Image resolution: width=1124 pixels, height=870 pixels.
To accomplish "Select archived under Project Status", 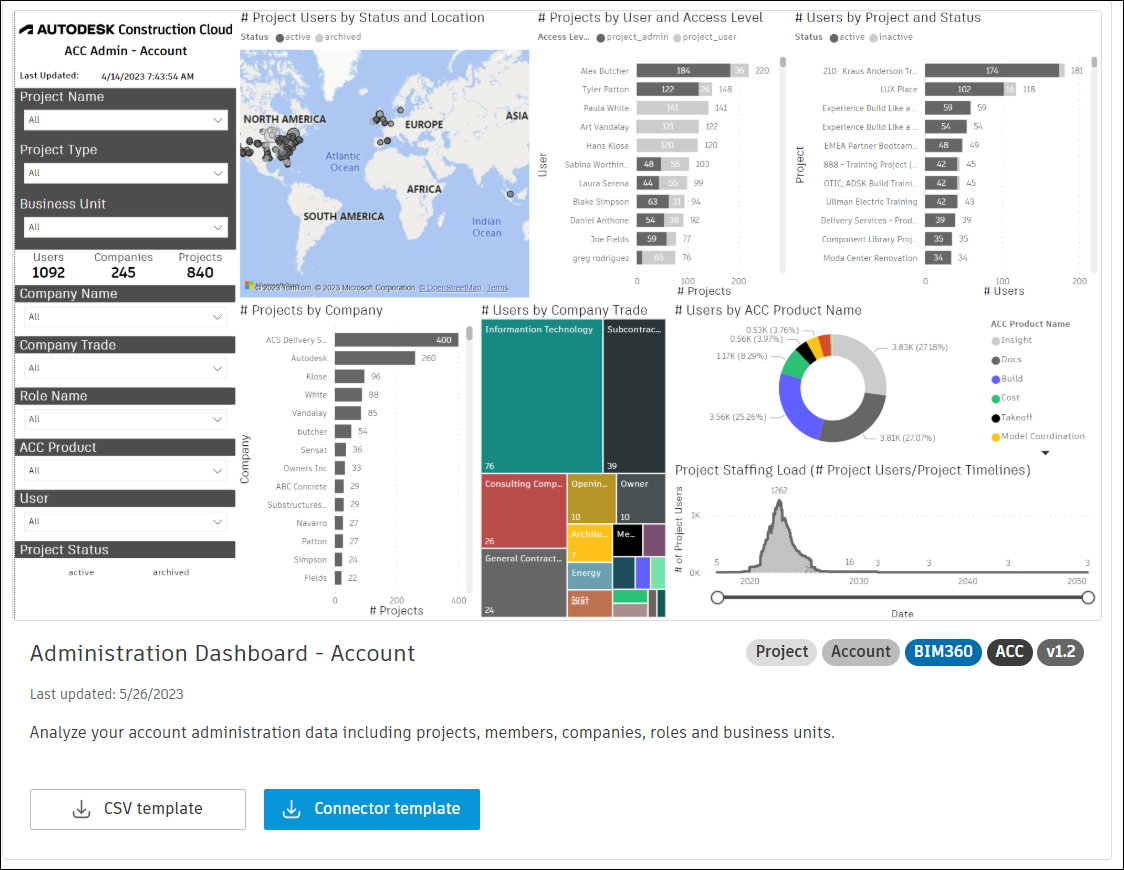I will [171, 572].
